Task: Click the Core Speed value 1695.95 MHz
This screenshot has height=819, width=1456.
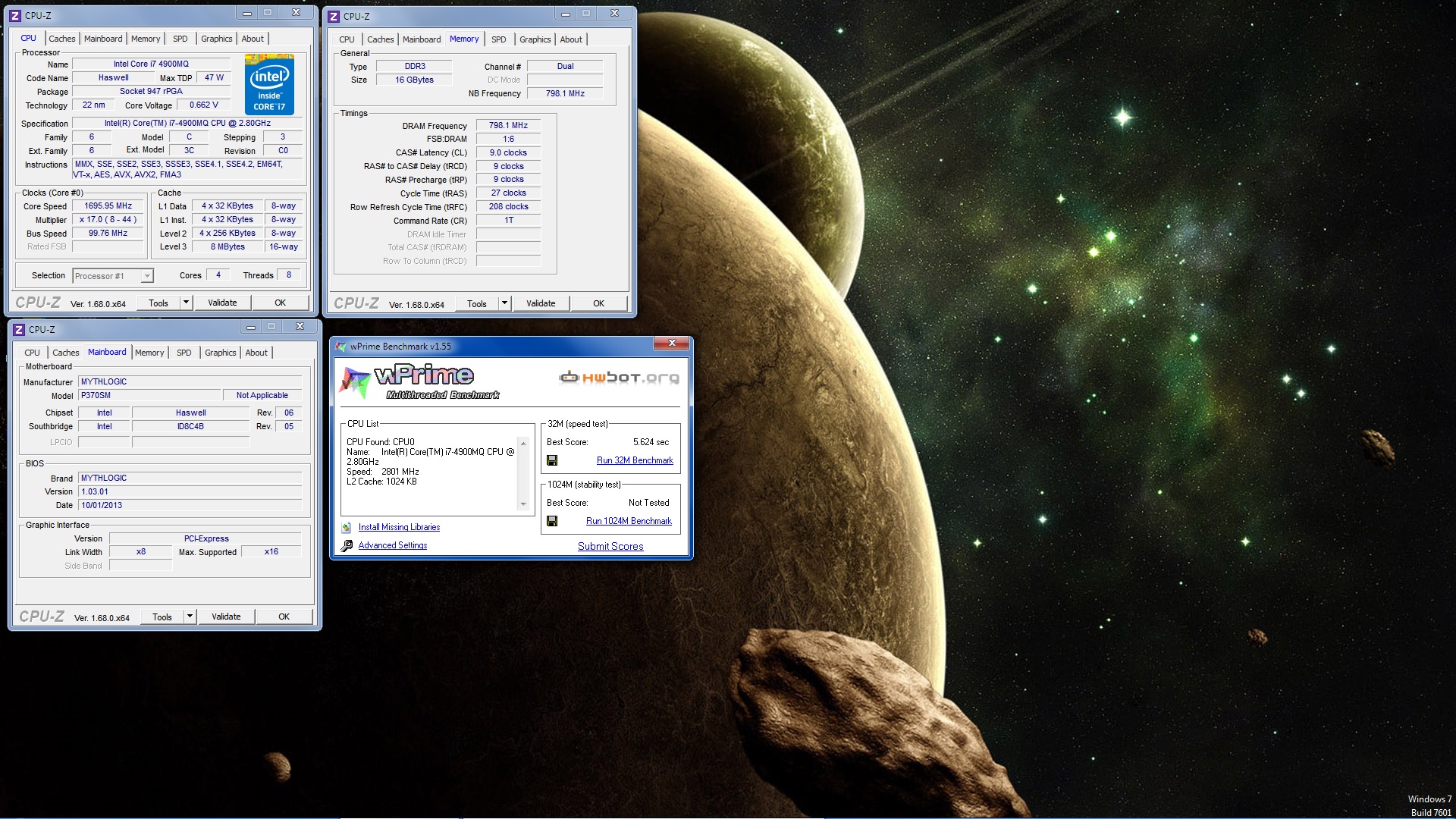Action: [x=108, y=206]
